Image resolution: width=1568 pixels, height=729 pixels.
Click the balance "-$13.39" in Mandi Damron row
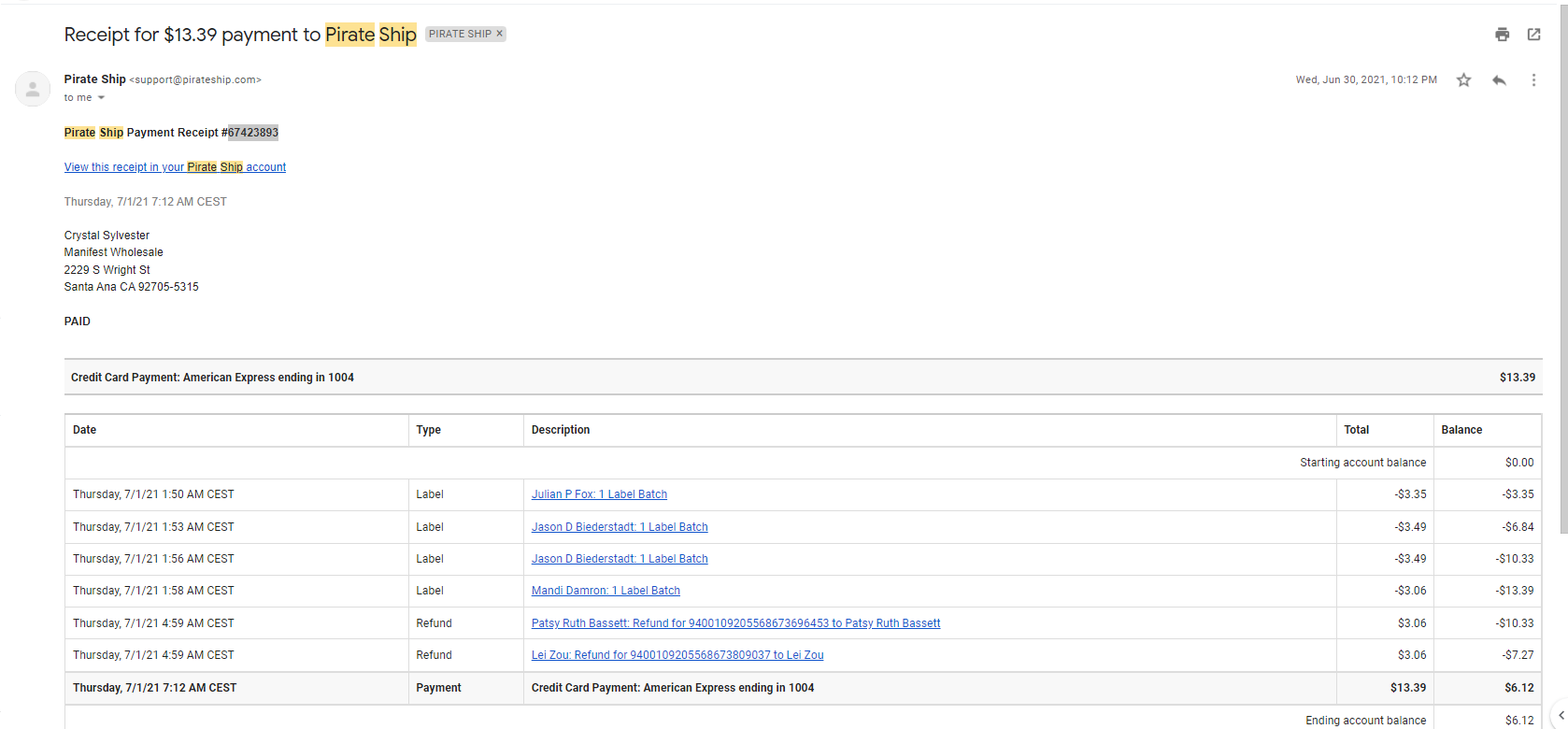1515,591
